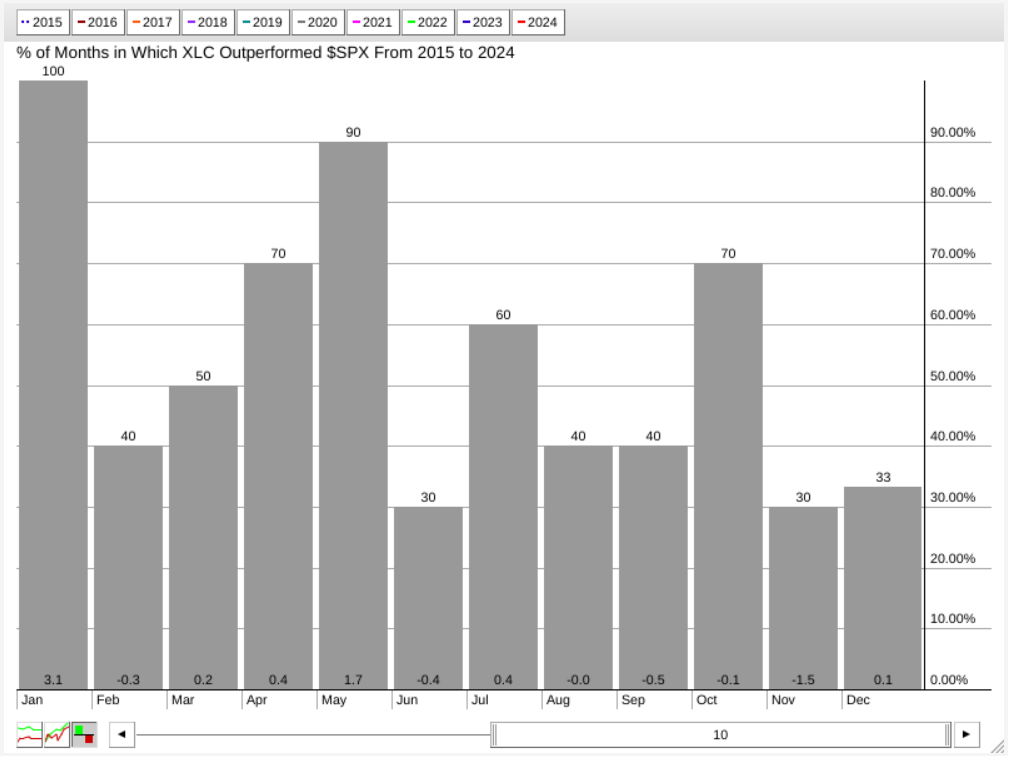Toggle the 2018 year legend button

click(208, 23)
